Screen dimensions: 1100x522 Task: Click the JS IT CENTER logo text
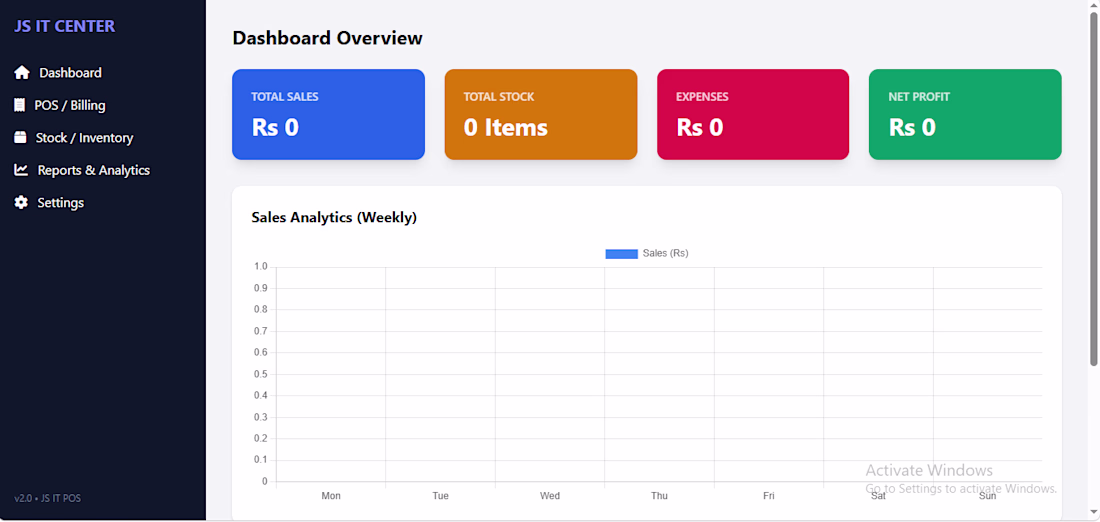point(65,27)
